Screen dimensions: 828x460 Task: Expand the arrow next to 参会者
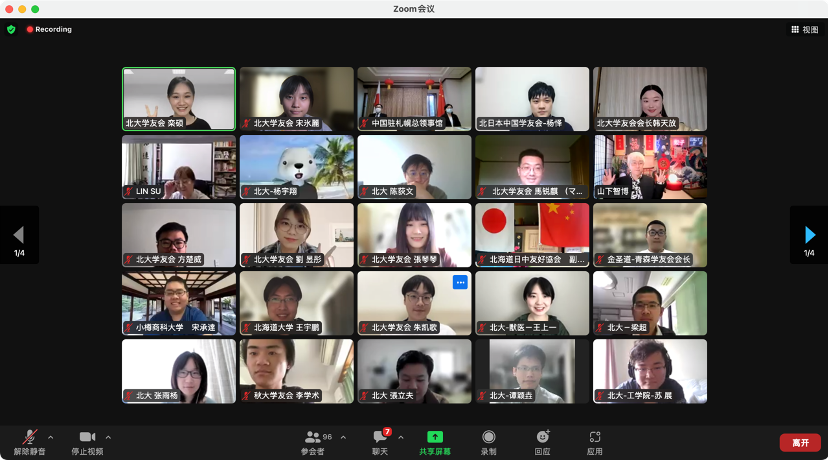[343, 437]
